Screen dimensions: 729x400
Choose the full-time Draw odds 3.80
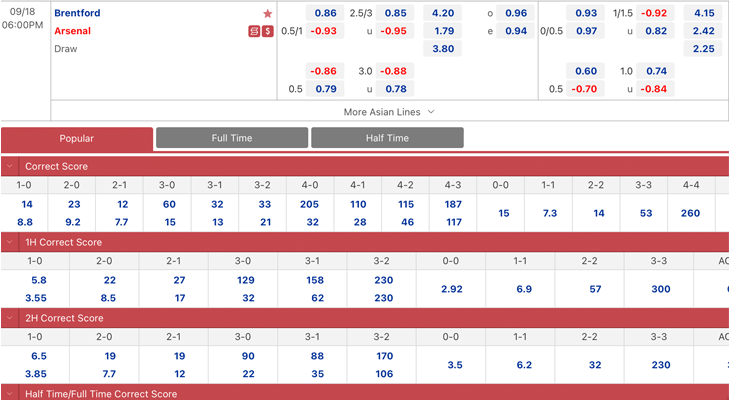pos(445,48)
